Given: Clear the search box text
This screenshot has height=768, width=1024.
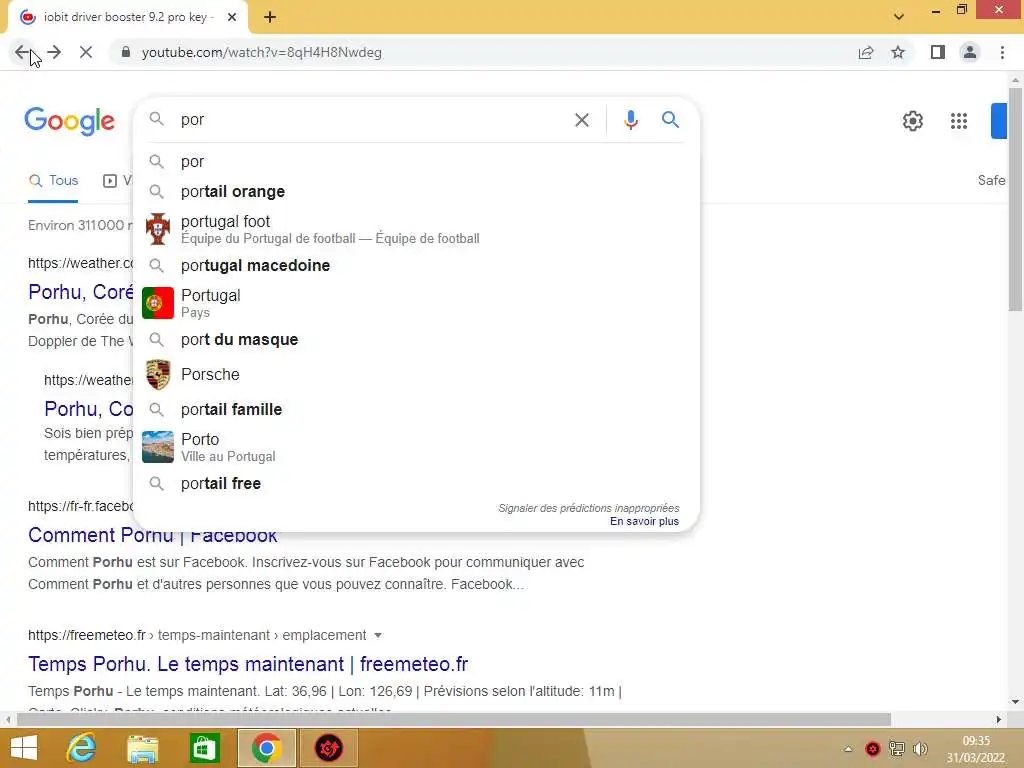Looking at the screenshot, I should point(582,120).
